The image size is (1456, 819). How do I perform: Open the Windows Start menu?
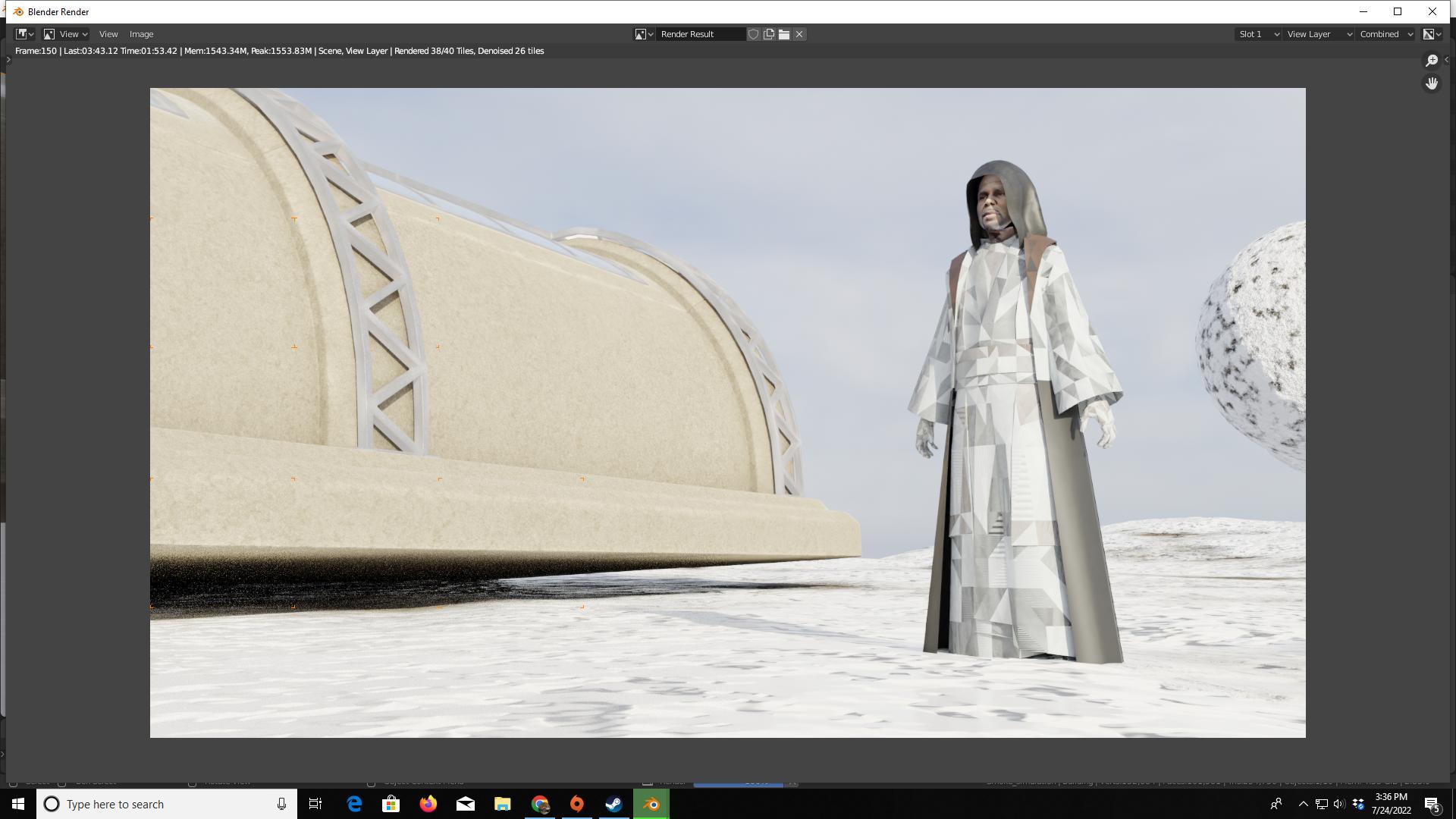[x=18, y=804]
